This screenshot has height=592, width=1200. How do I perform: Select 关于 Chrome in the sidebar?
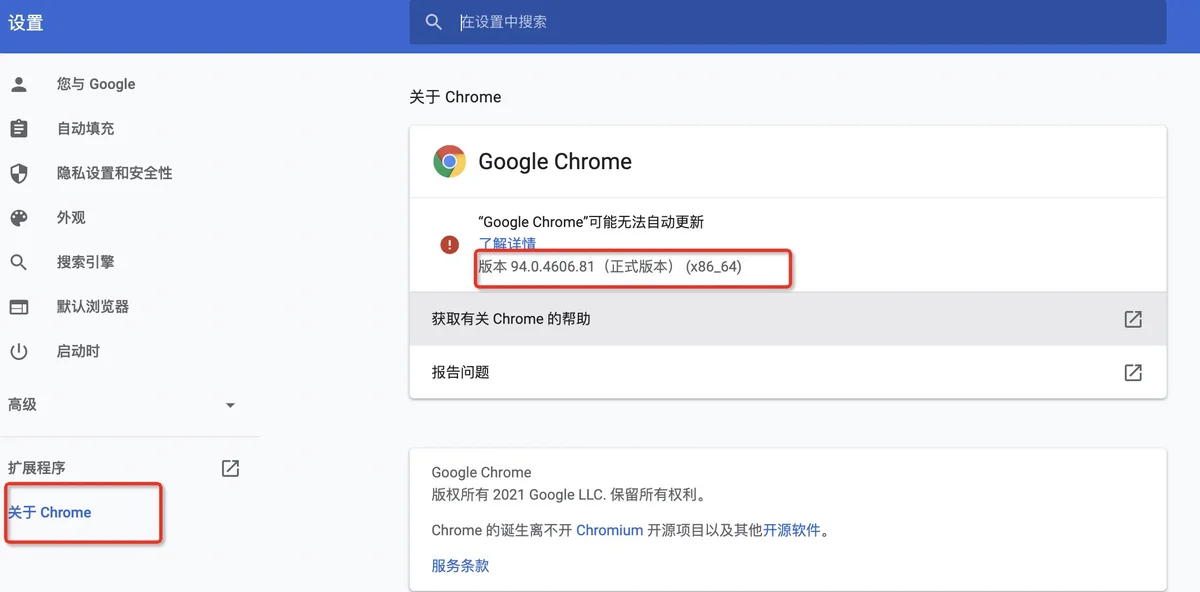click(50, 512)
